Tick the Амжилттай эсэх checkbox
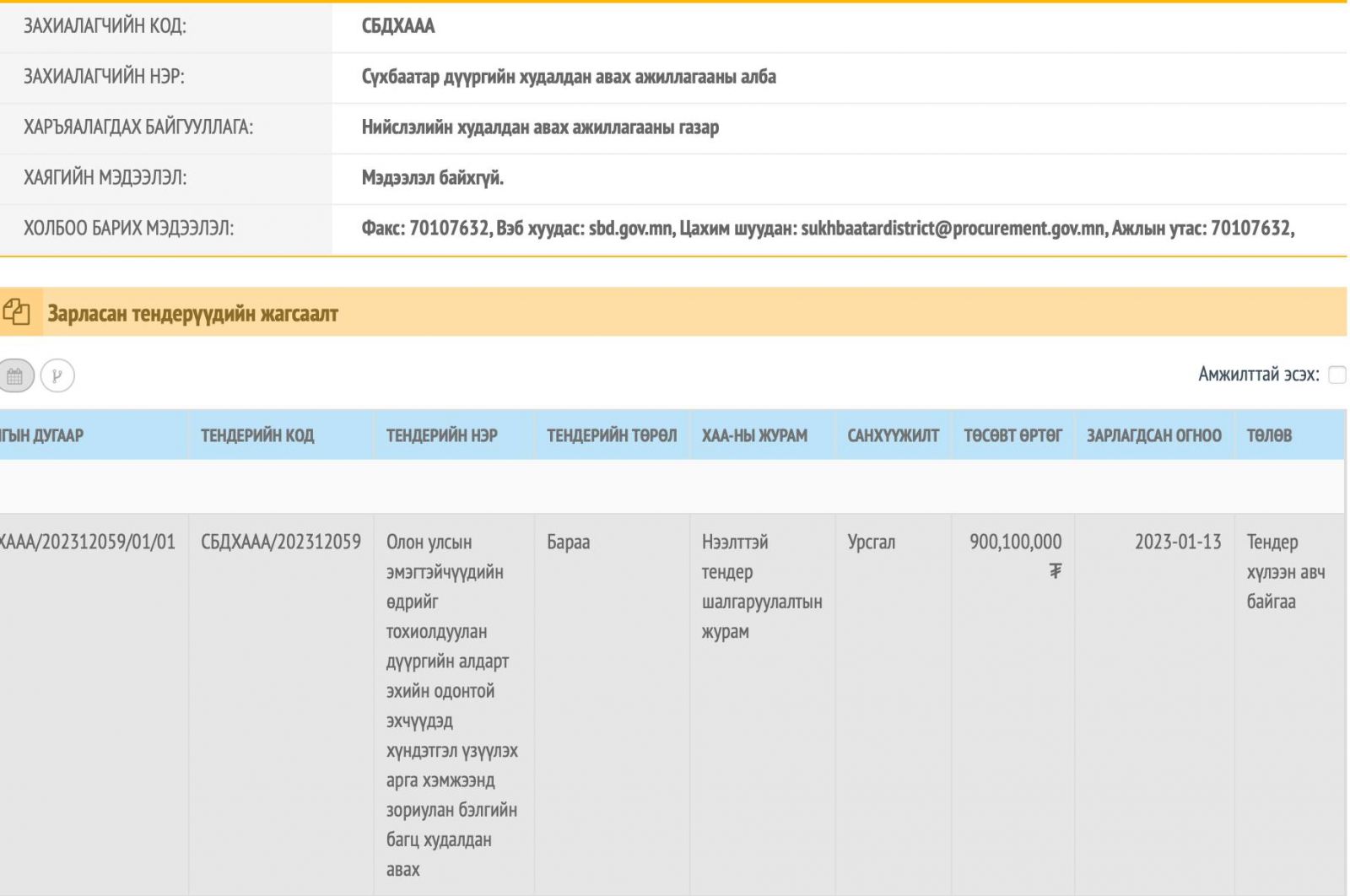Screen dimensions: 1350x896 pos(1336,375)
